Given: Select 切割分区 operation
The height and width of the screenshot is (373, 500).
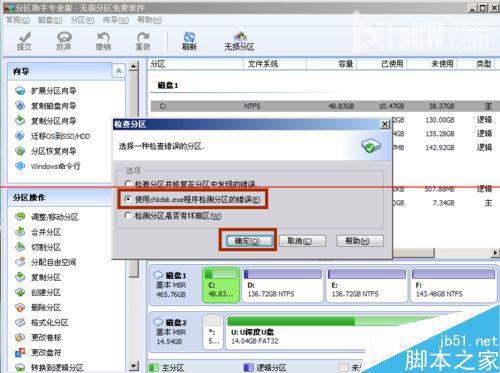Looking at the screenshot, I should click(46, 247).
